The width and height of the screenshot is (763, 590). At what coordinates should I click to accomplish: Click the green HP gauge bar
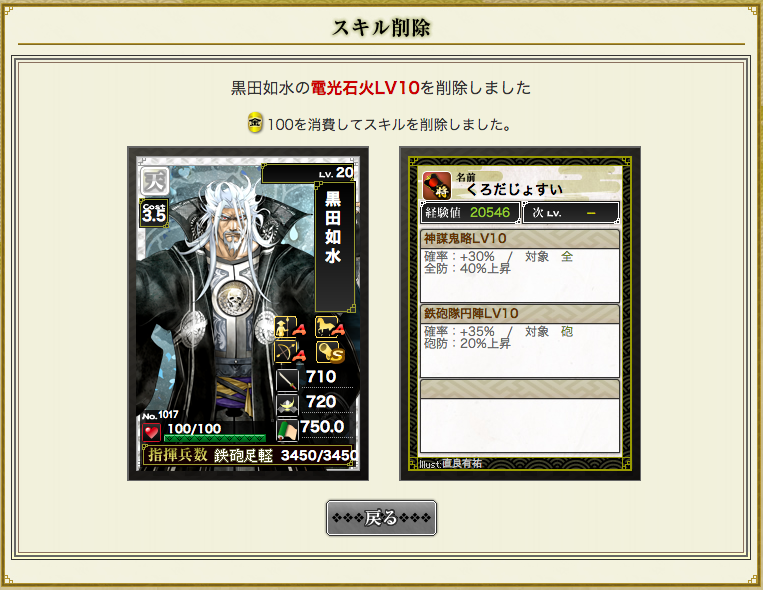pos(215,438)
